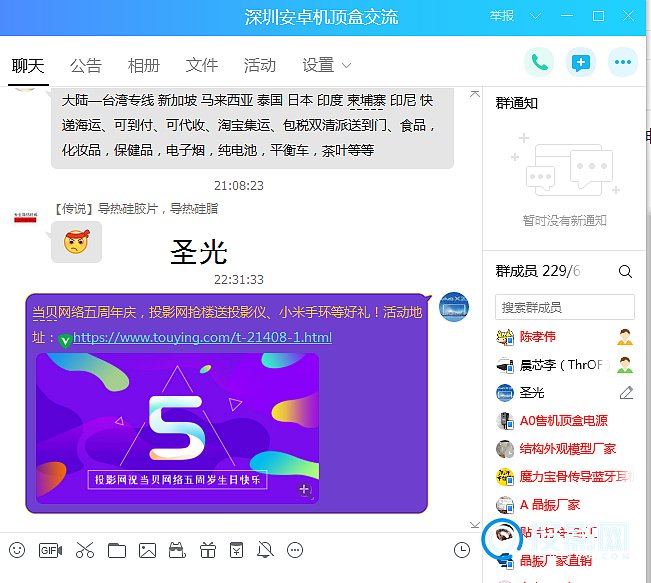Click the logistics ad message bubble
The width and height of the screenshot is (651, 583).
click(252, 127)
